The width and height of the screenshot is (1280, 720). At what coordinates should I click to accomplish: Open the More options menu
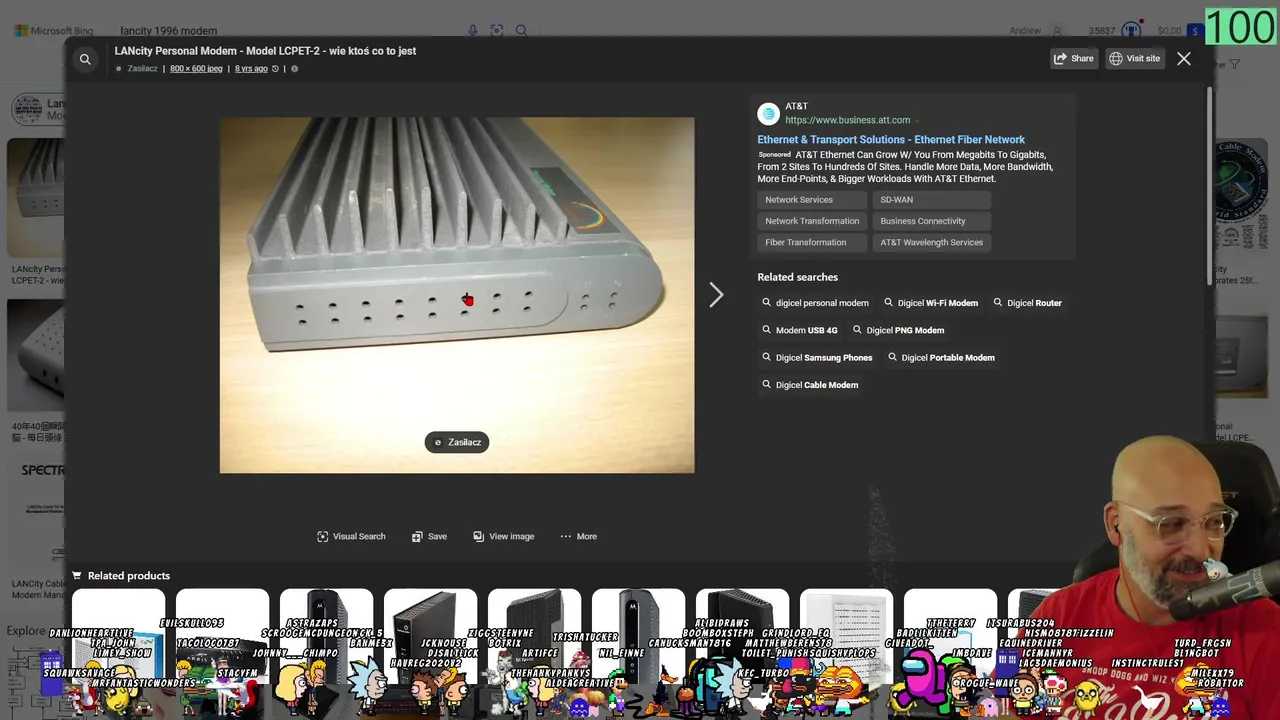(x=578, y=536)
